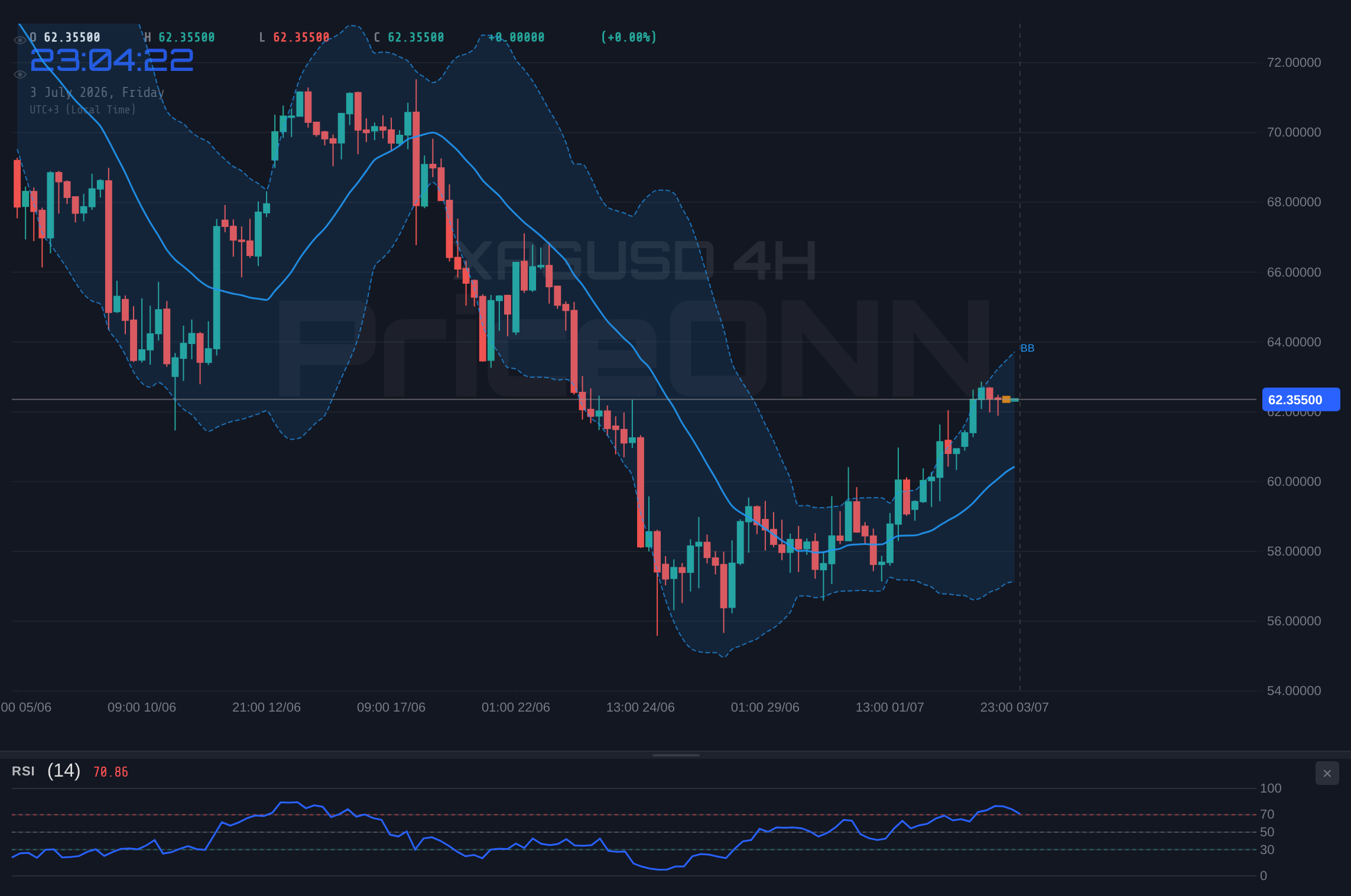The height and width of the screenshot is (896, 1351).
Task: Click the UTC+3 (Local Time) label
Action: (83, 109)
